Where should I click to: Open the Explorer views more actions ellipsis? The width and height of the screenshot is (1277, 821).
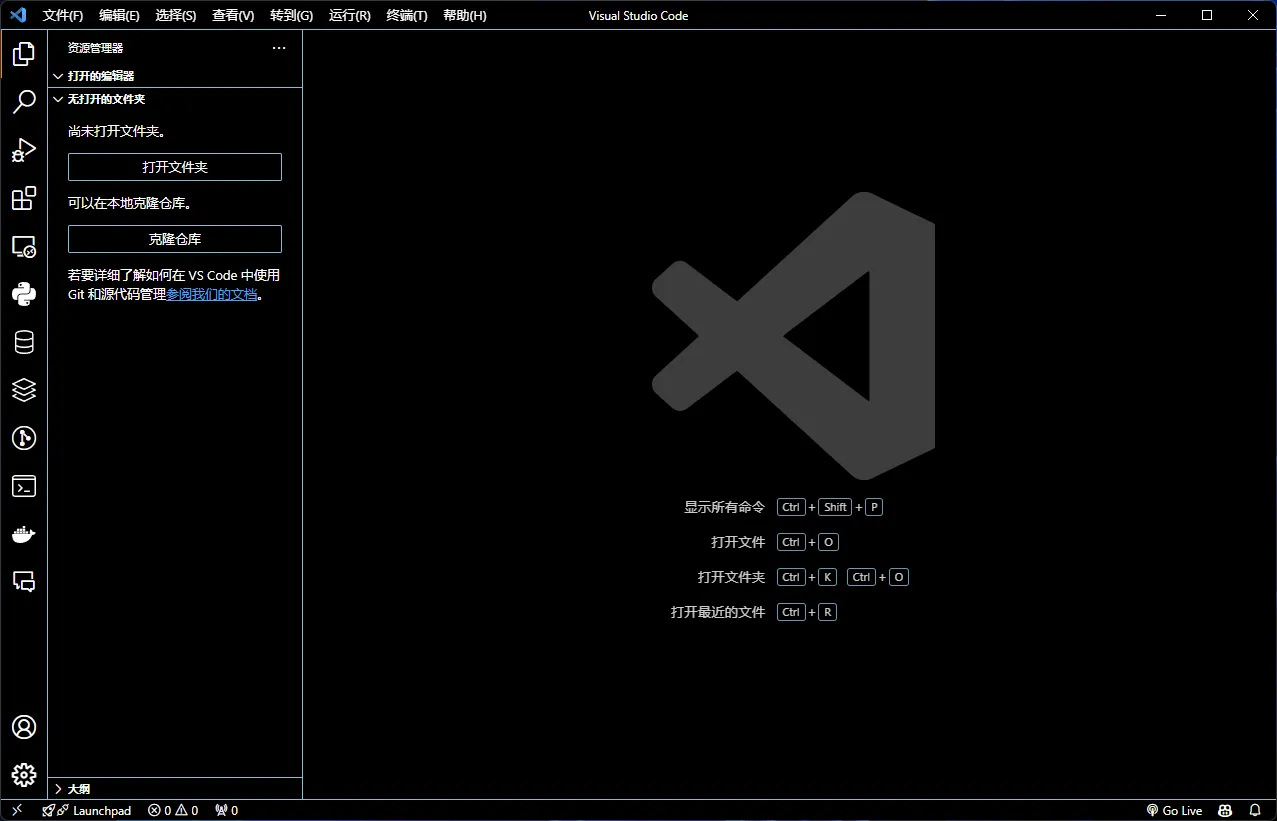278,47
